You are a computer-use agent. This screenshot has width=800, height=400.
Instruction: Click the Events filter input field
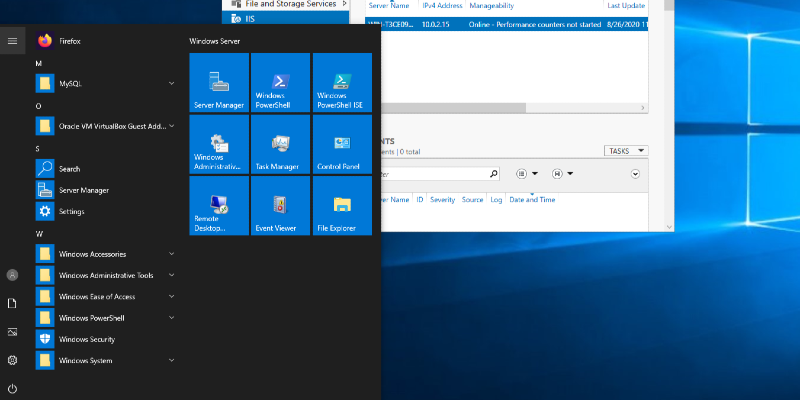coord(434,174)
